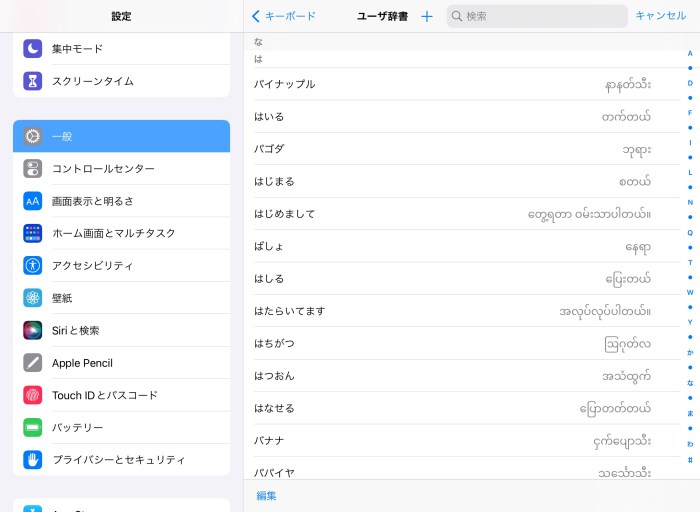Jump to # in the index bar
This screenshot has height=512, width=700.
[x=690, y=460]
